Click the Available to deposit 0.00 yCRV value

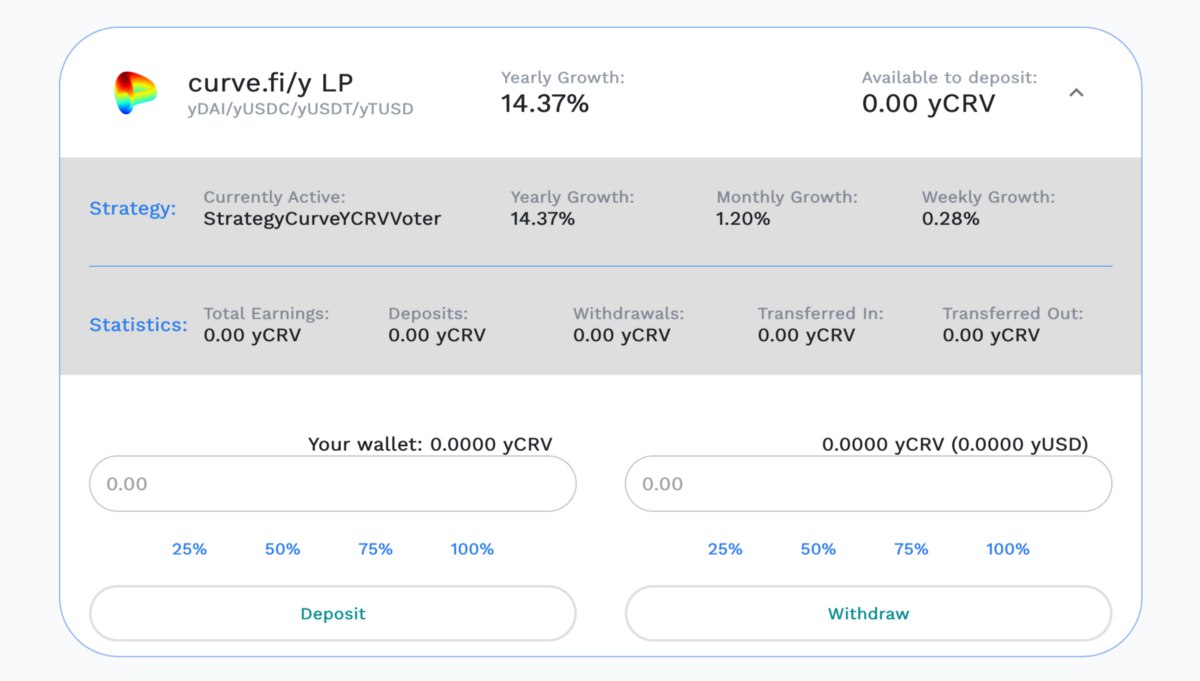pos(929,103)
